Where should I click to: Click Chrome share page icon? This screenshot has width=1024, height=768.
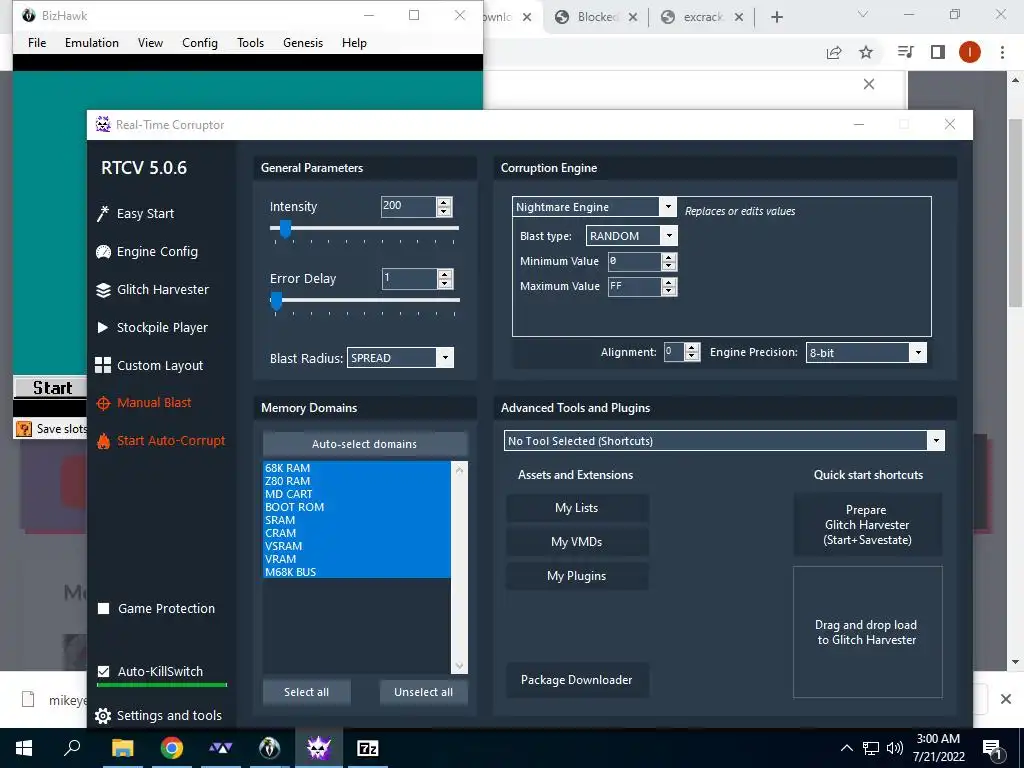click(834, 53)
